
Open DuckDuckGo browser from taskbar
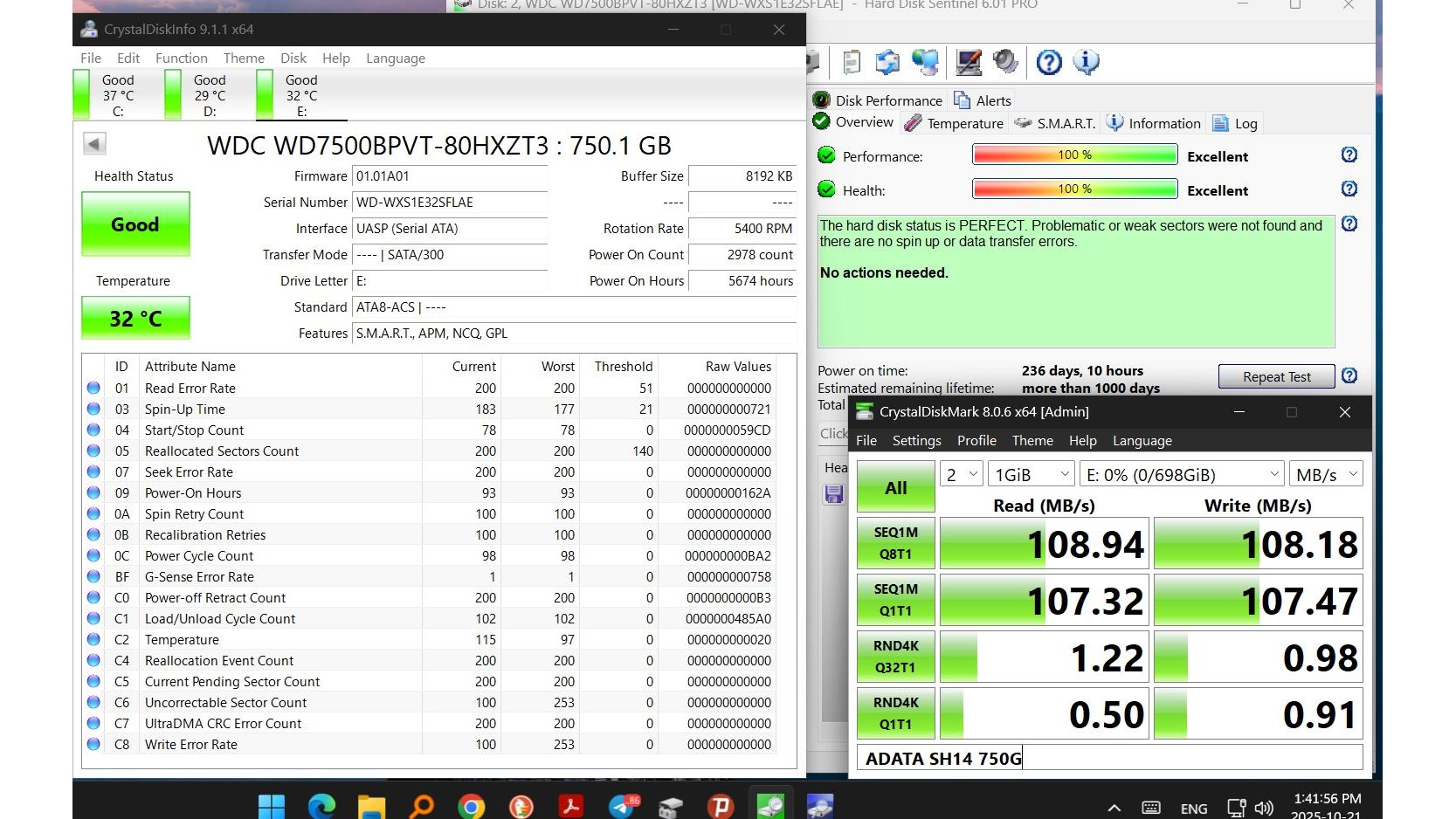(521, 805)
